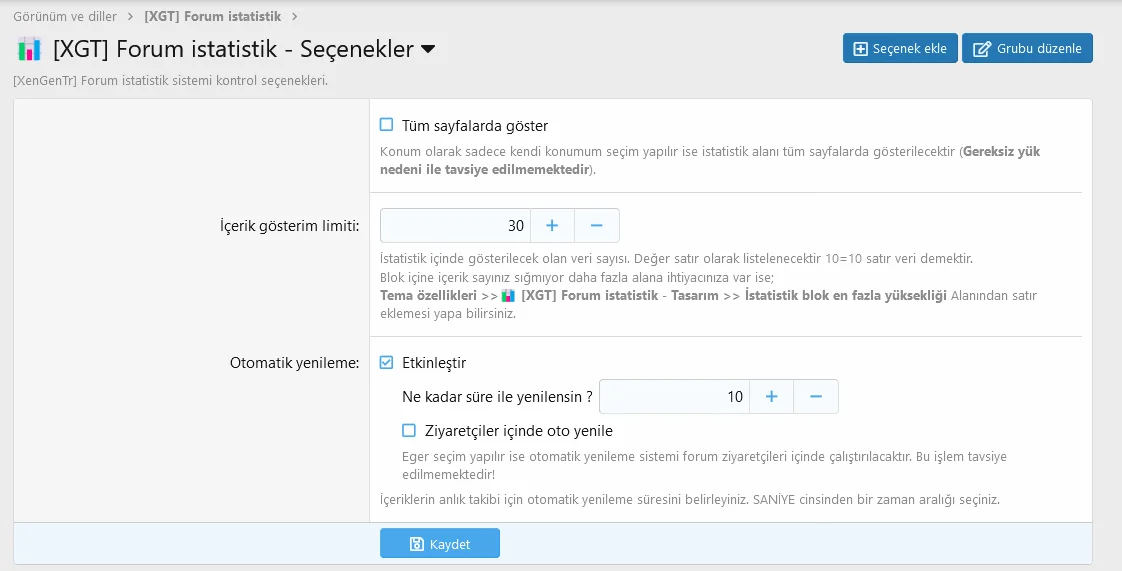The image size is (1122, 571).
Task: Focus the Ne kadar süre ile yenilensin field
Action: click(x=674, y=397)
